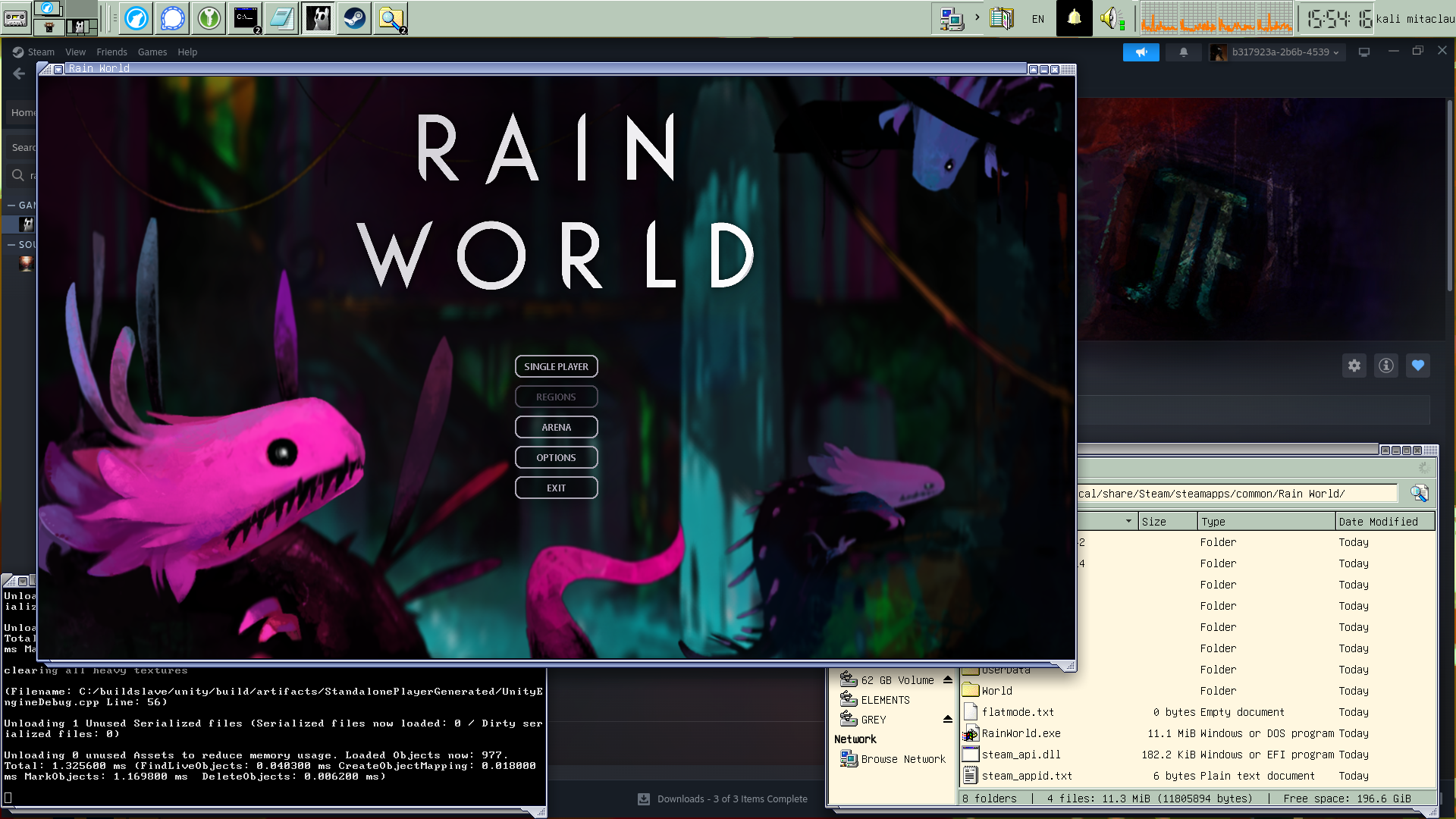Image resolution: width=1456 pixels, height=819 pixels.
Task: Open the Games menu in Steam
Action: point(152,52)
